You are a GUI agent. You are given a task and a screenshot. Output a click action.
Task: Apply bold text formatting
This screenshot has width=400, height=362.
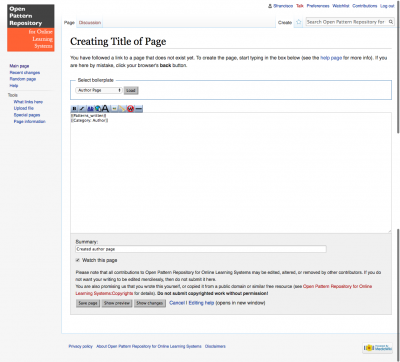pyautogui.click(x=74, y=109)
